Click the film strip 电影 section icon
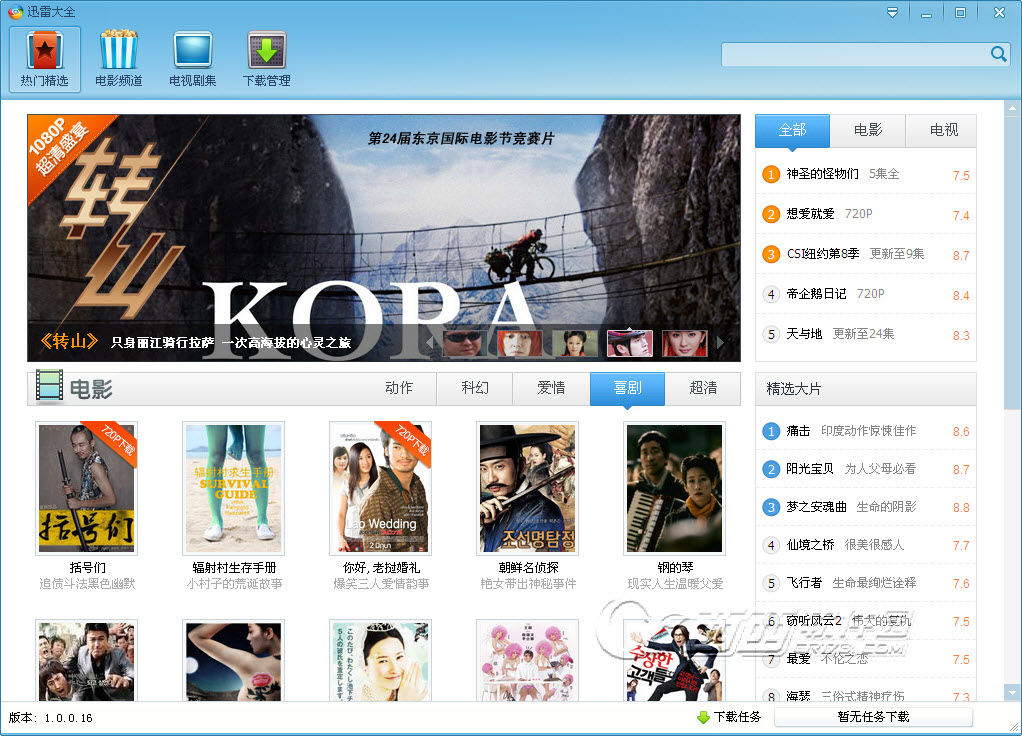The image size is (1022, 736). coord(49,387)
